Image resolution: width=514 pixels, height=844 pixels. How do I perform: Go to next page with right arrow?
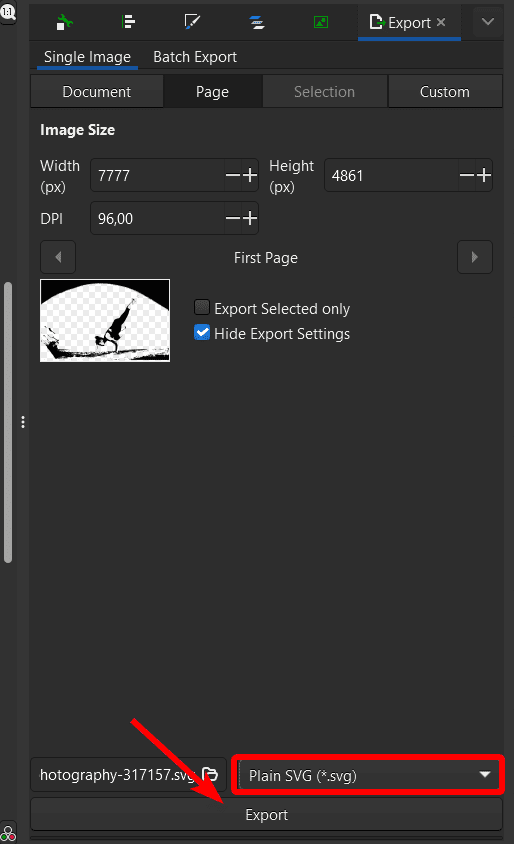pyautogui.click(x=475, y=257)
